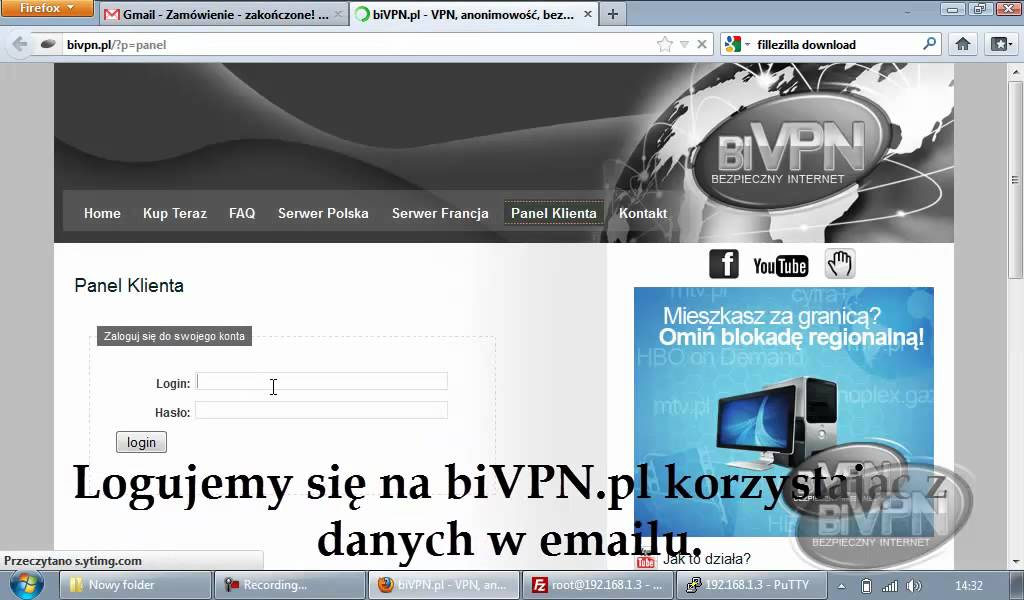Open network signal tray icon
The image size is (1024, 600).
tap(889, 586)
